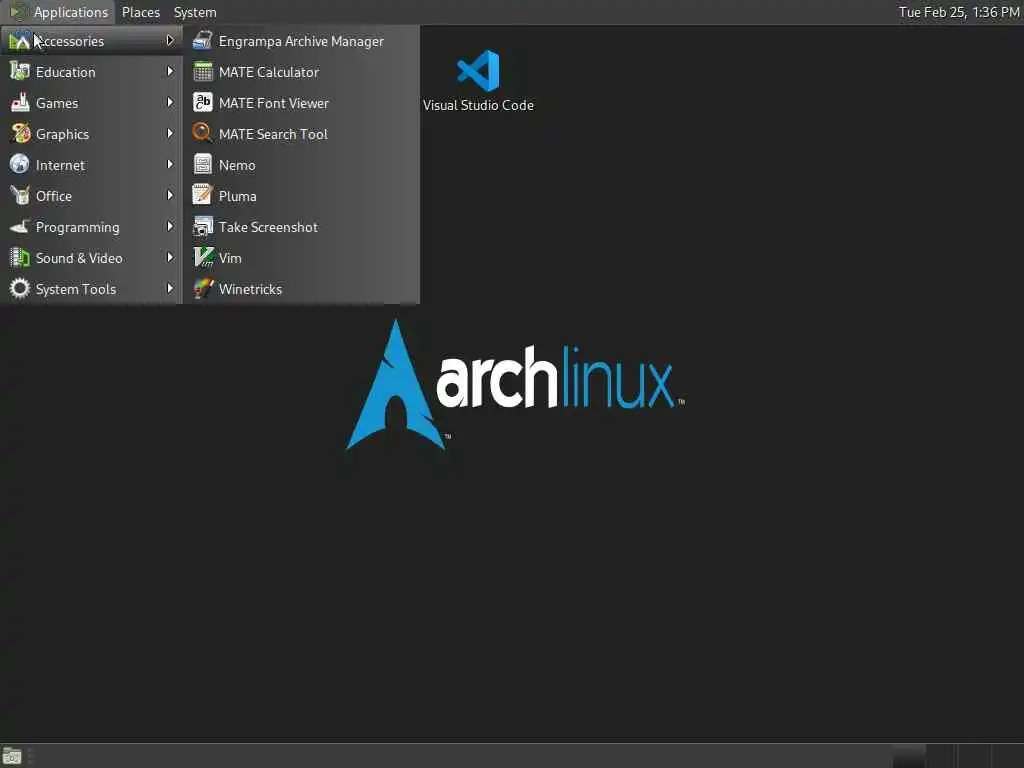Open the Places menu
This screenshot has width=1024, height=768.
point(140,12)
